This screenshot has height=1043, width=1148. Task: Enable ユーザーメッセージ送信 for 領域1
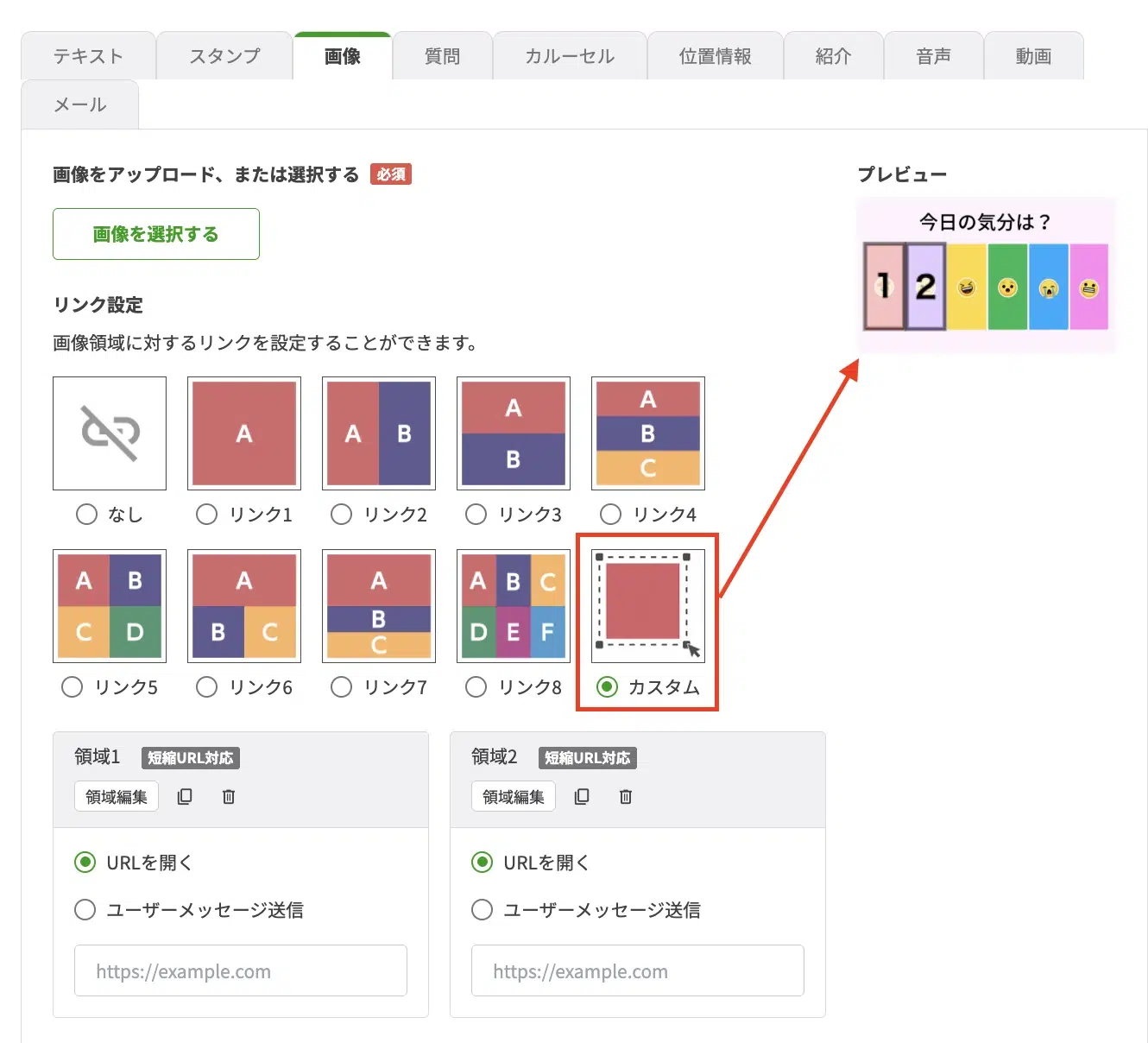click(85, 909)
